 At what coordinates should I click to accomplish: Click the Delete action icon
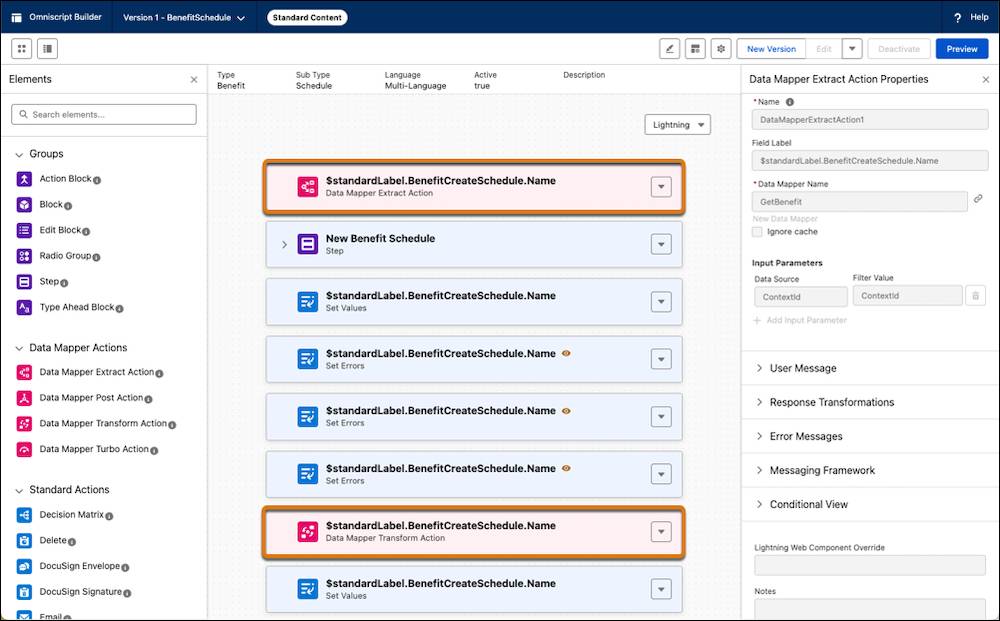(24, 541)
